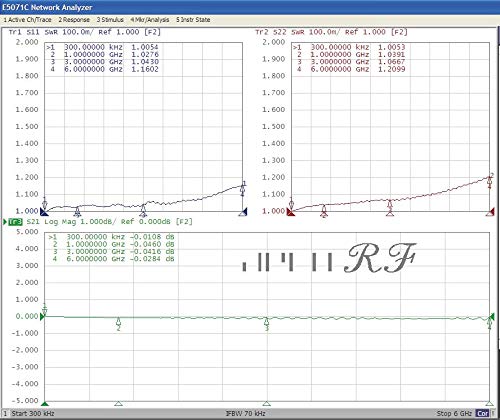Screen dimensions: 500x420
Task: Click marker 2 on S21 trace
Action: point(118,324)
